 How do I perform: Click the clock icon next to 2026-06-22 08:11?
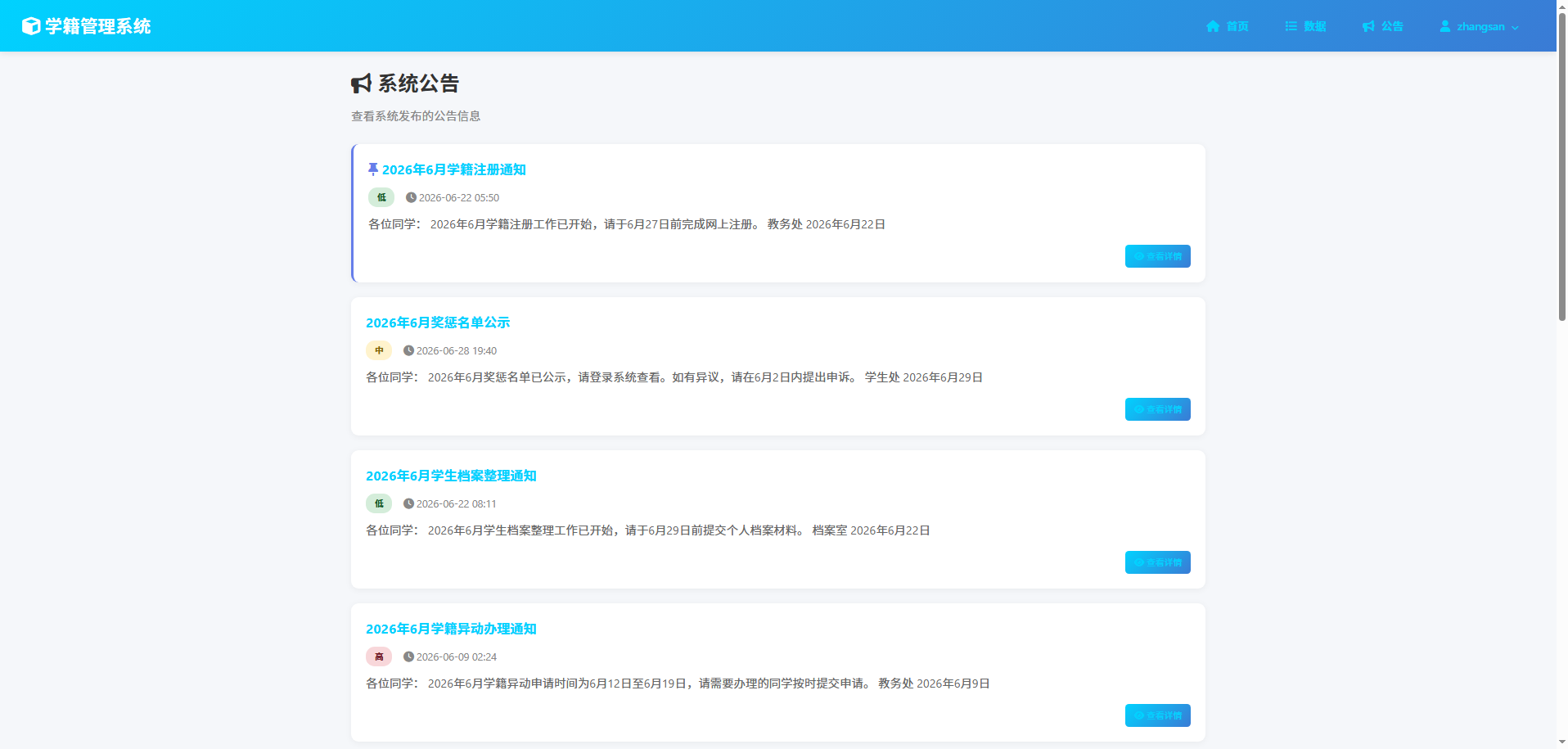[408, 503]
